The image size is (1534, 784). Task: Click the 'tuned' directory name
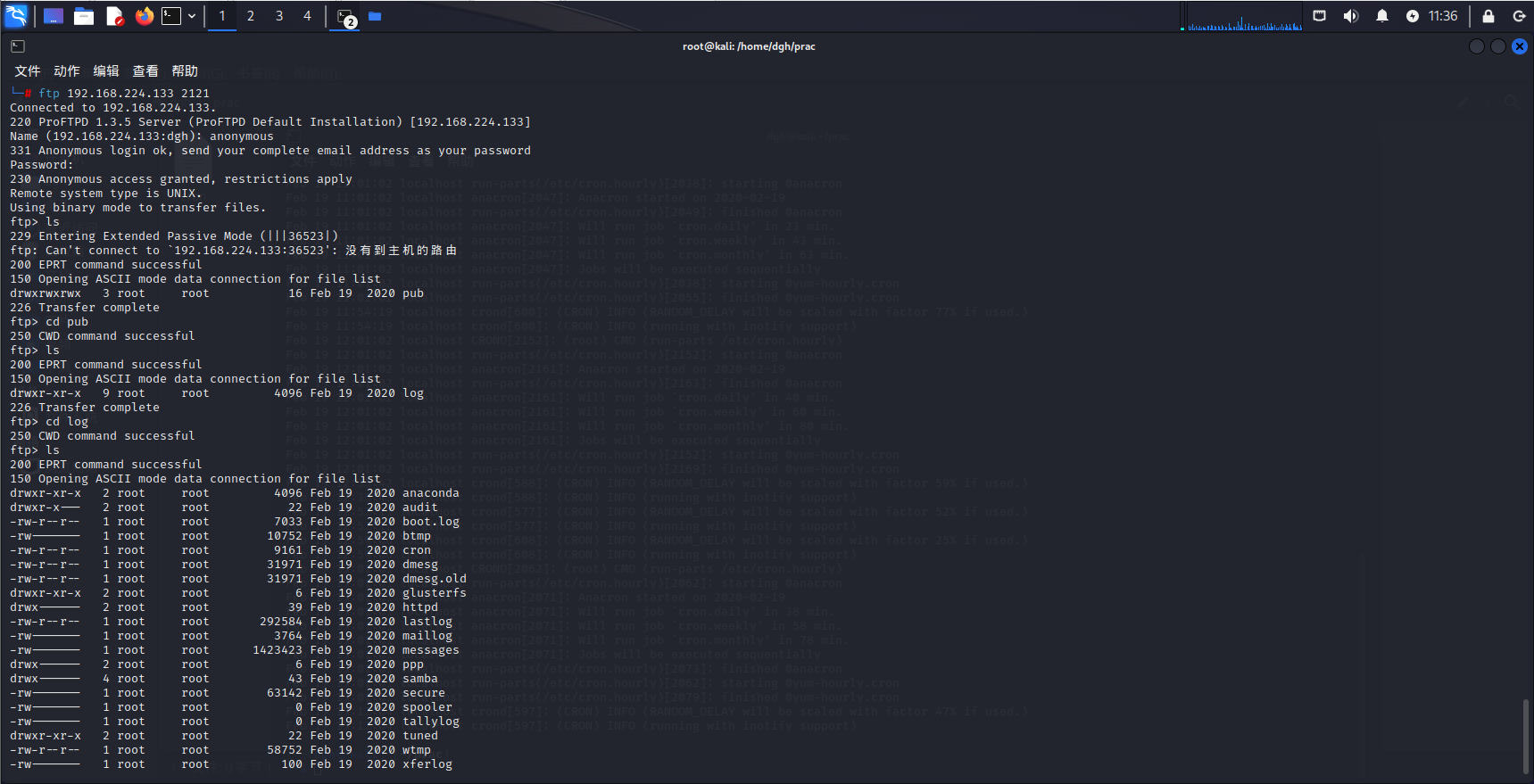coord(420,736)
